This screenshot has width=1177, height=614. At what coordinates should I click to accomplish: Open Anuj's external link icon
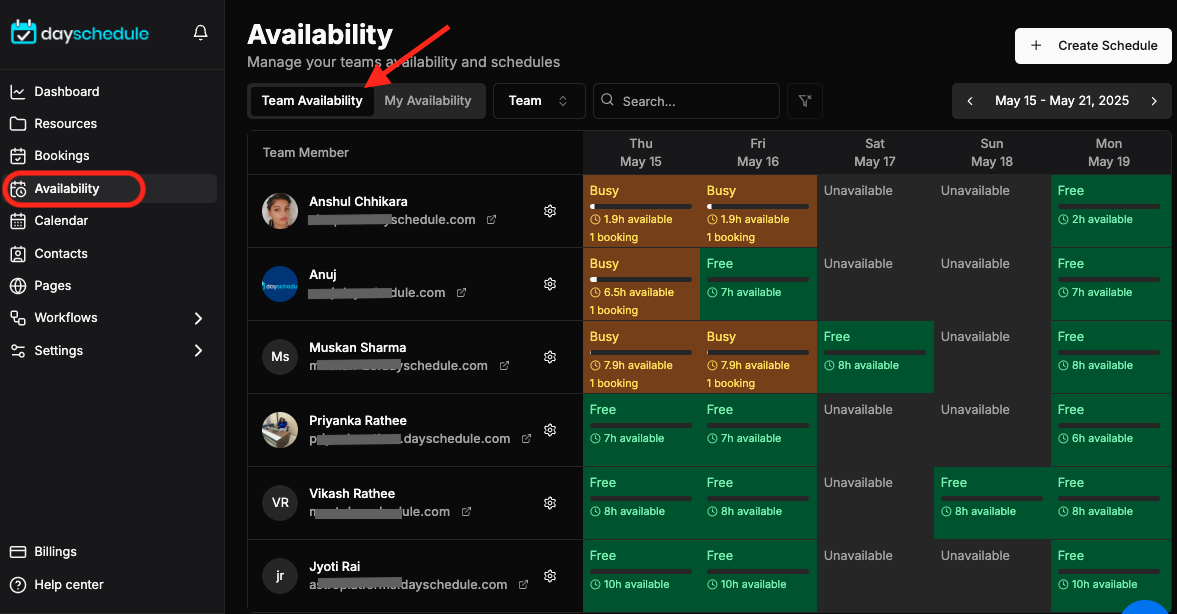point(461,293)
